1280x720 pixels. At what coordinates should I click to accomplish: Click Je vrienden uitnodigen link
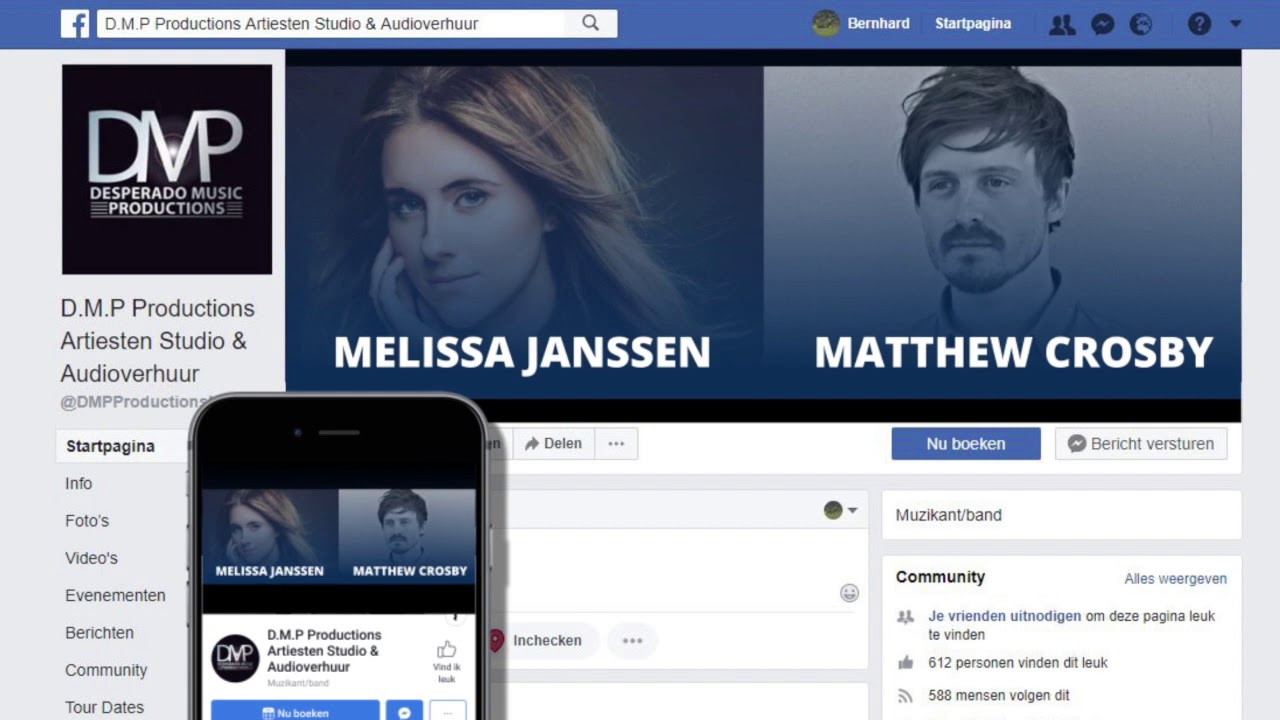(x=1005, y=616)
